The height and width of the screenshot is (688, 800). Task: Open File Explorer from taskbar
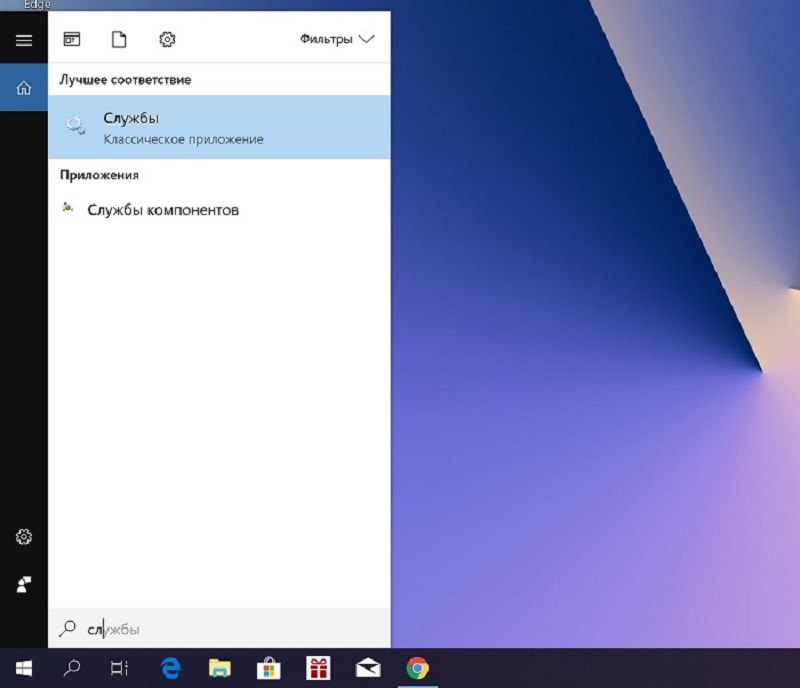(219, 668)
